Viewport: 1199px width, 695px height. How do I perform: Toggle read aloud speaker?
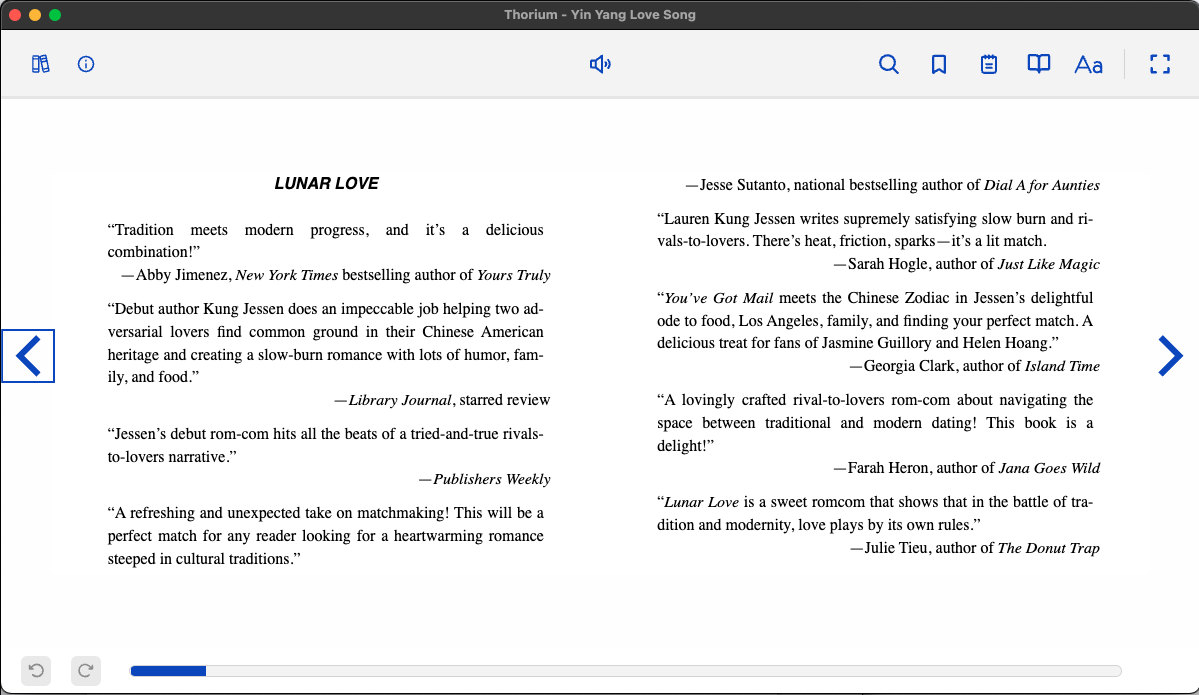(x=600, y=64)
